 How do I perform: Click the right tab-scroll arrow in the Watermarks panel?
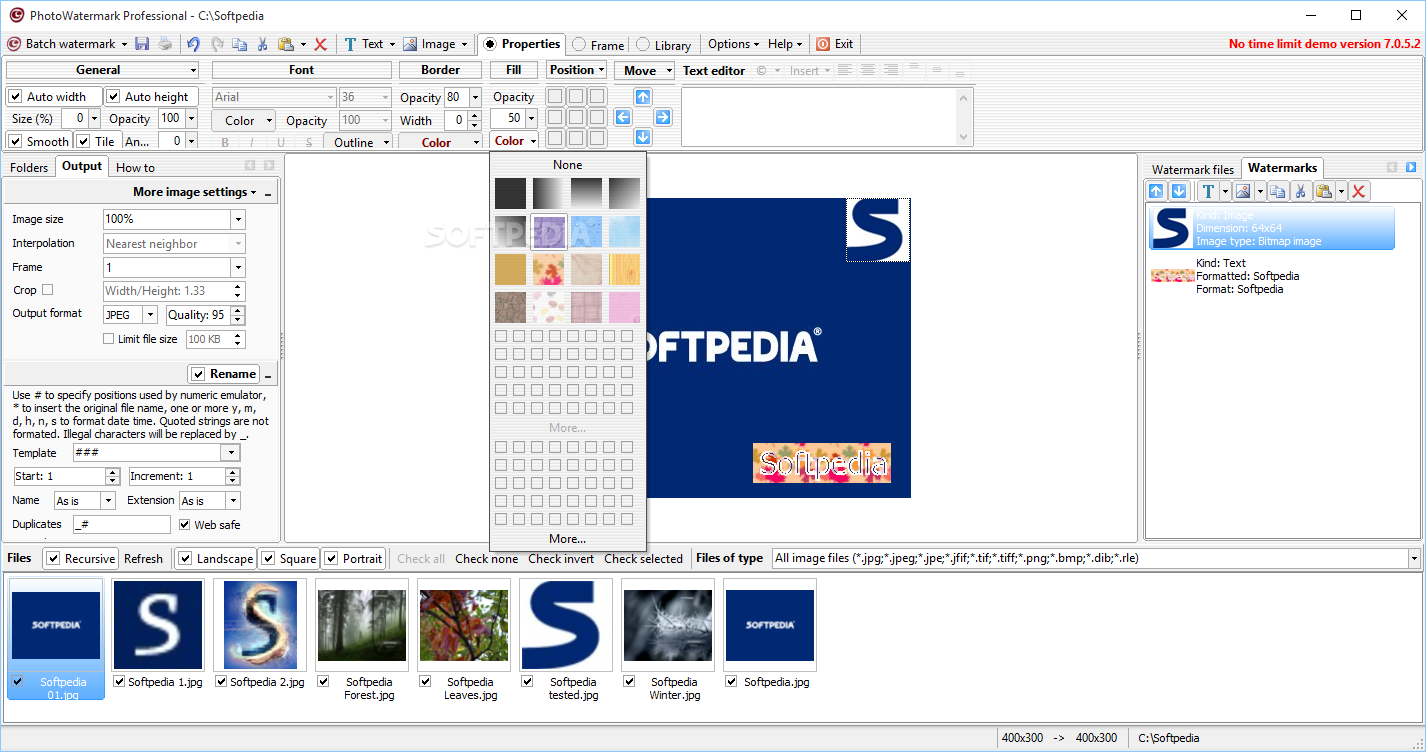pyautogui.click(x=1411, y=167)
